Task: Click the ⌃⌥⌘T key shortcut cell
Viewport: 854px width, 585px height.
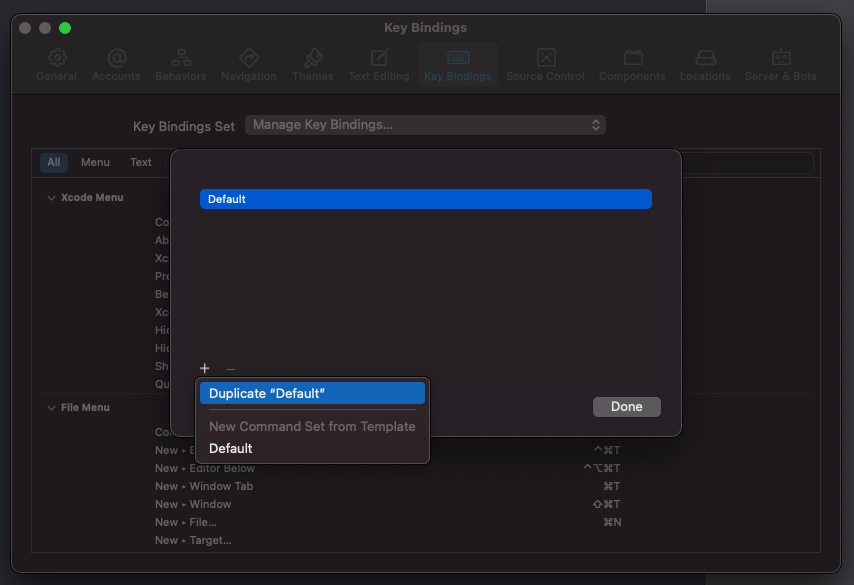Action: [601, 468]
